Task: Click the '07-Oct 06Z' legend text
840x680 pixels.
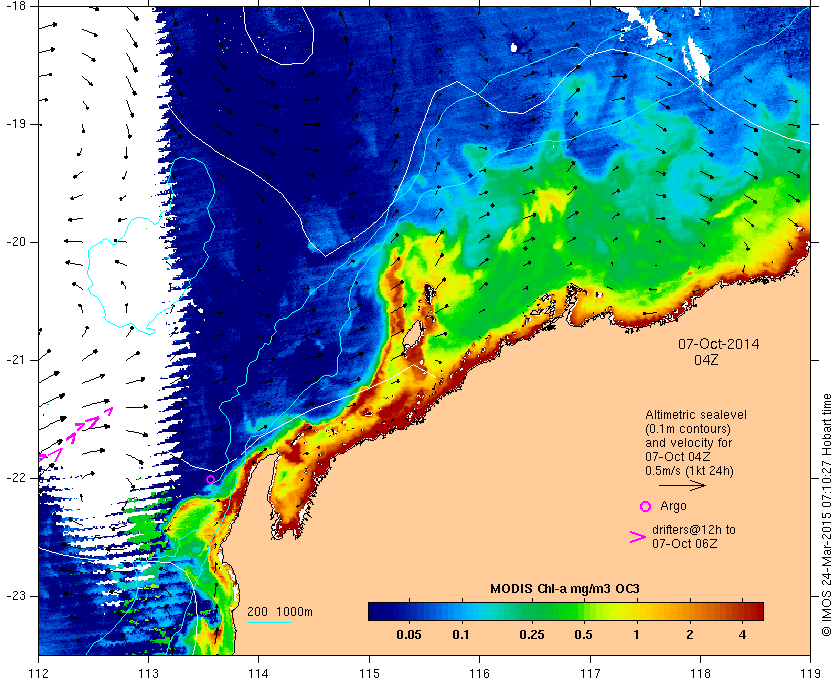Action: pos(685,543)
